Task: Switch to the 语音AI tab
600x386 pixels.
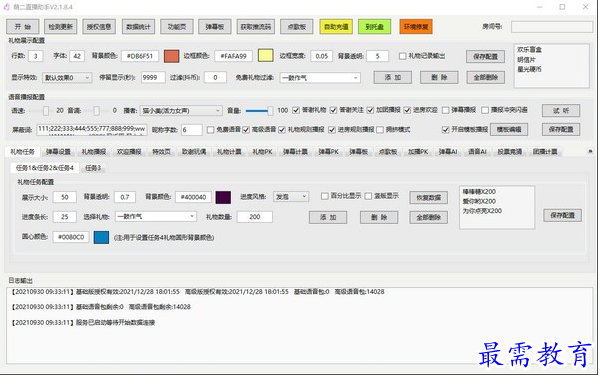Action: pyautogui.click(x=478, y=152)
